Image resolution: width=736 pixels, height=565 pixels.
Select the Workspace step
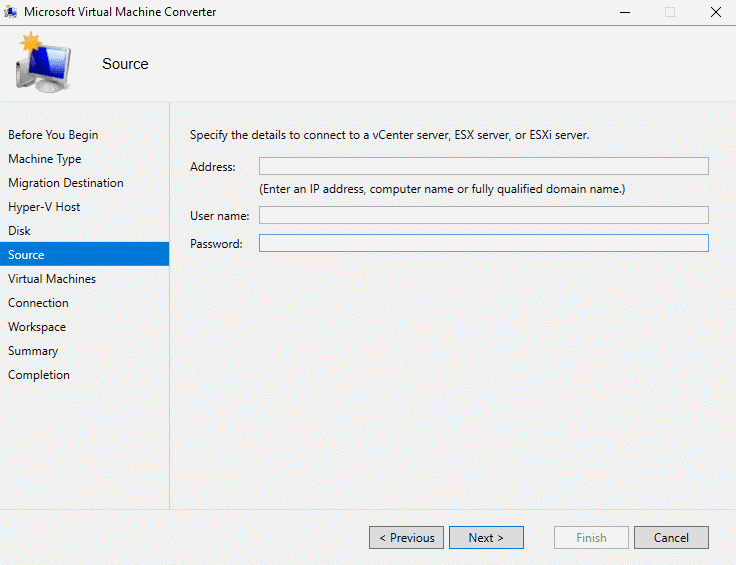(37, 327)
